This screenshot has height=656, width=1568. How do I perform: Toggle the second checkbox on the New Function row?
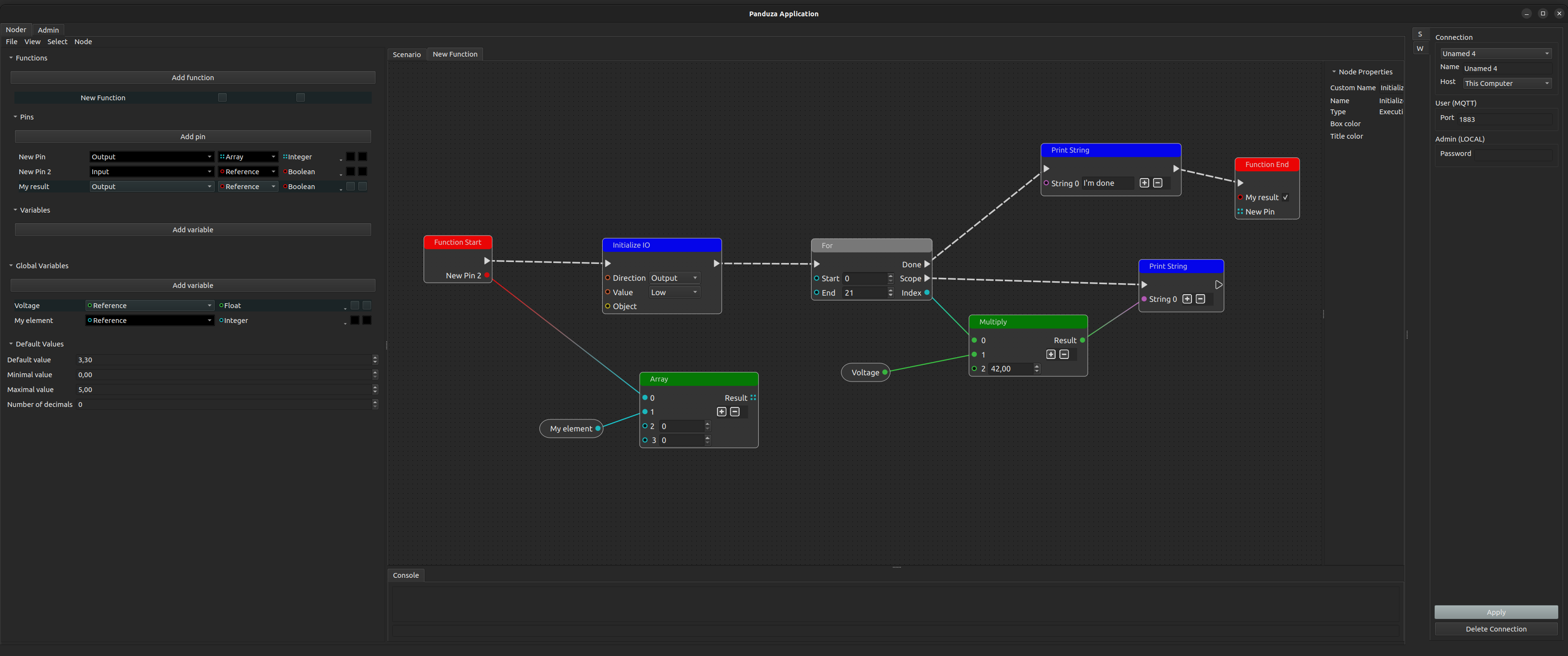pos(300,97)
